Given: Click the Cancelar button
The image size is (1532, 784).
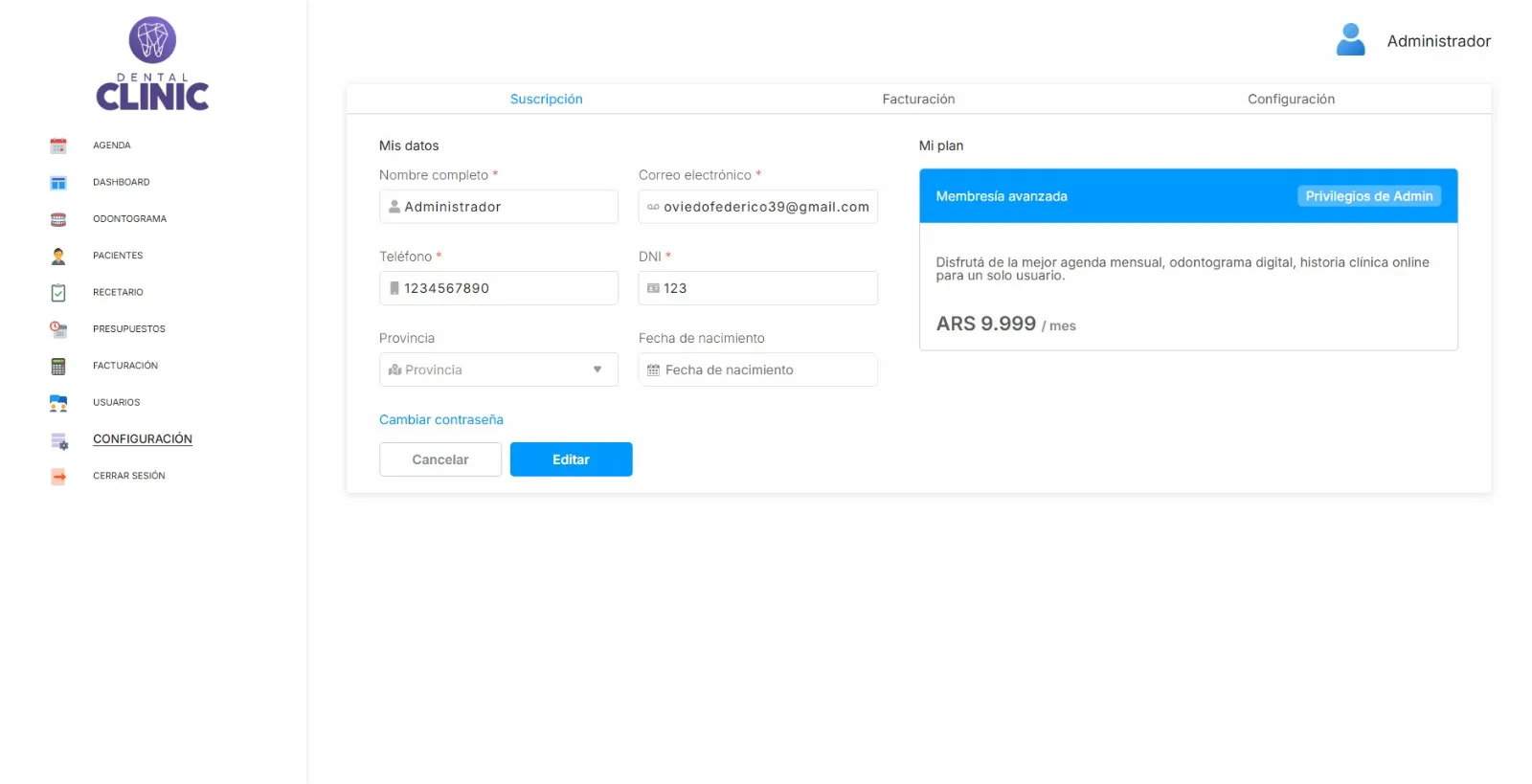Looking at the screenshot, I should 440,459.
